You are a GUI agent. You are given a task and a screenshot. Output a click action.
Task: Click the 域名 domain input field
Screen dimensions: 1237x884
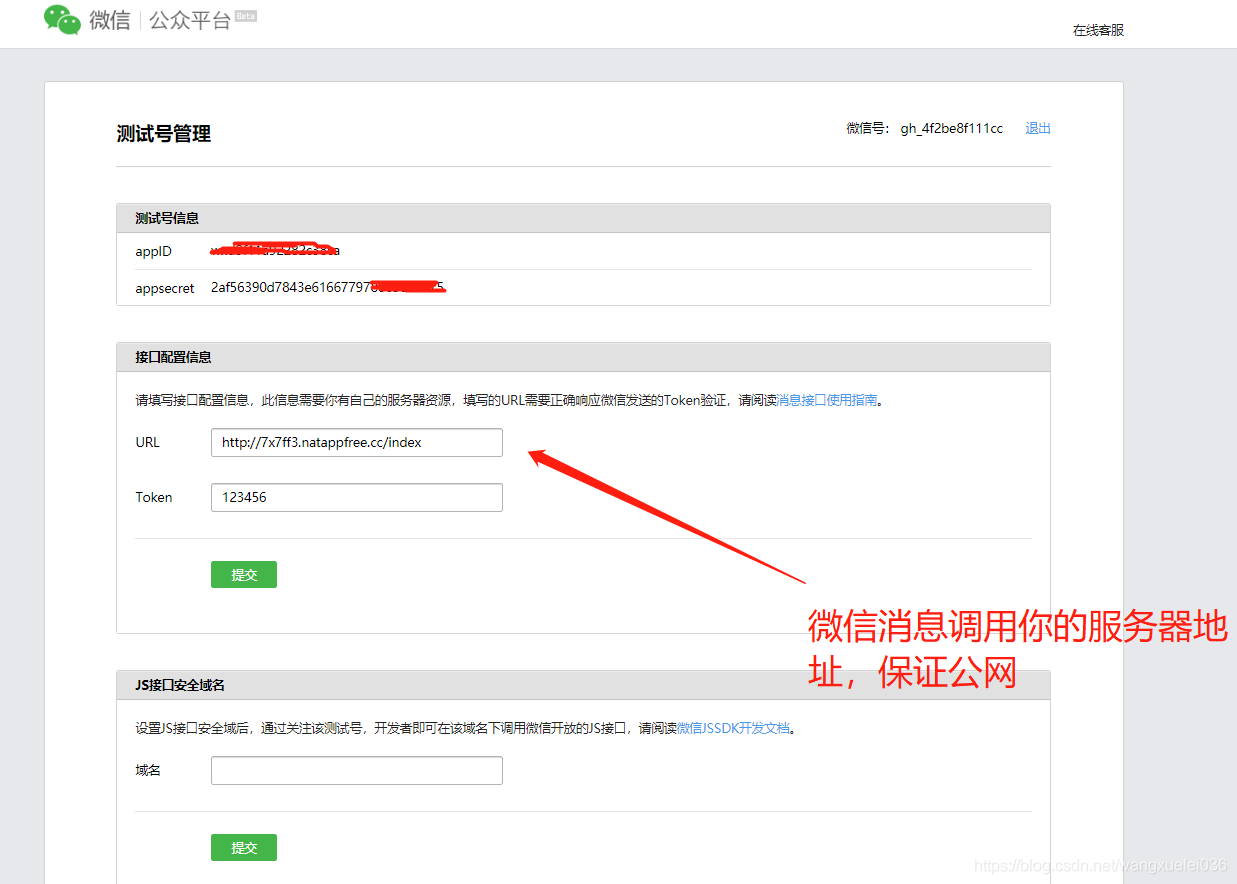pos(356,770)
